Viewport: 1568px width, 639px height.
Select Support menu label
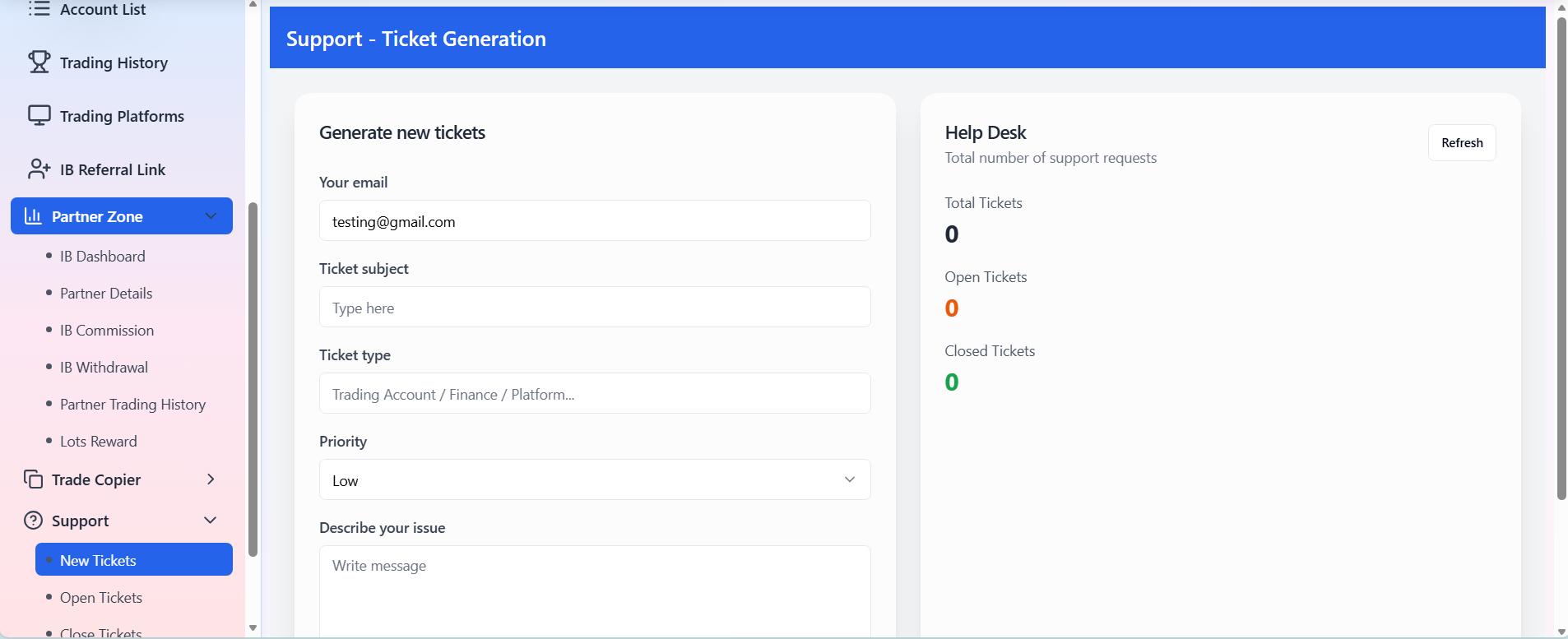[x=80, y=521]
